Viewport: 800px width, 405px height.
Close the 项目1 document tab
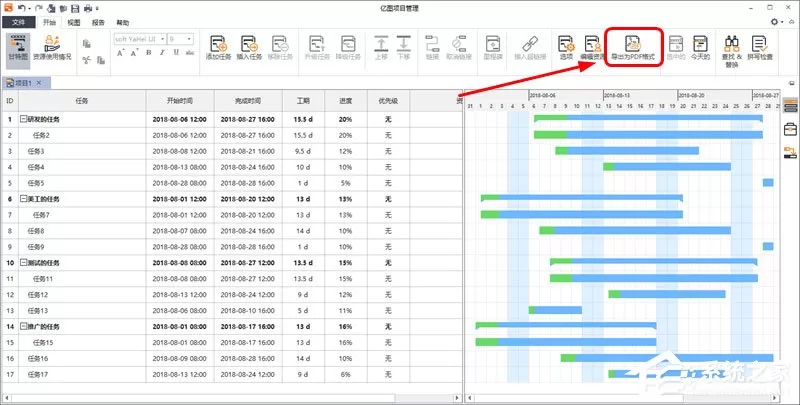pyautogui.click(x=39, y=83)
